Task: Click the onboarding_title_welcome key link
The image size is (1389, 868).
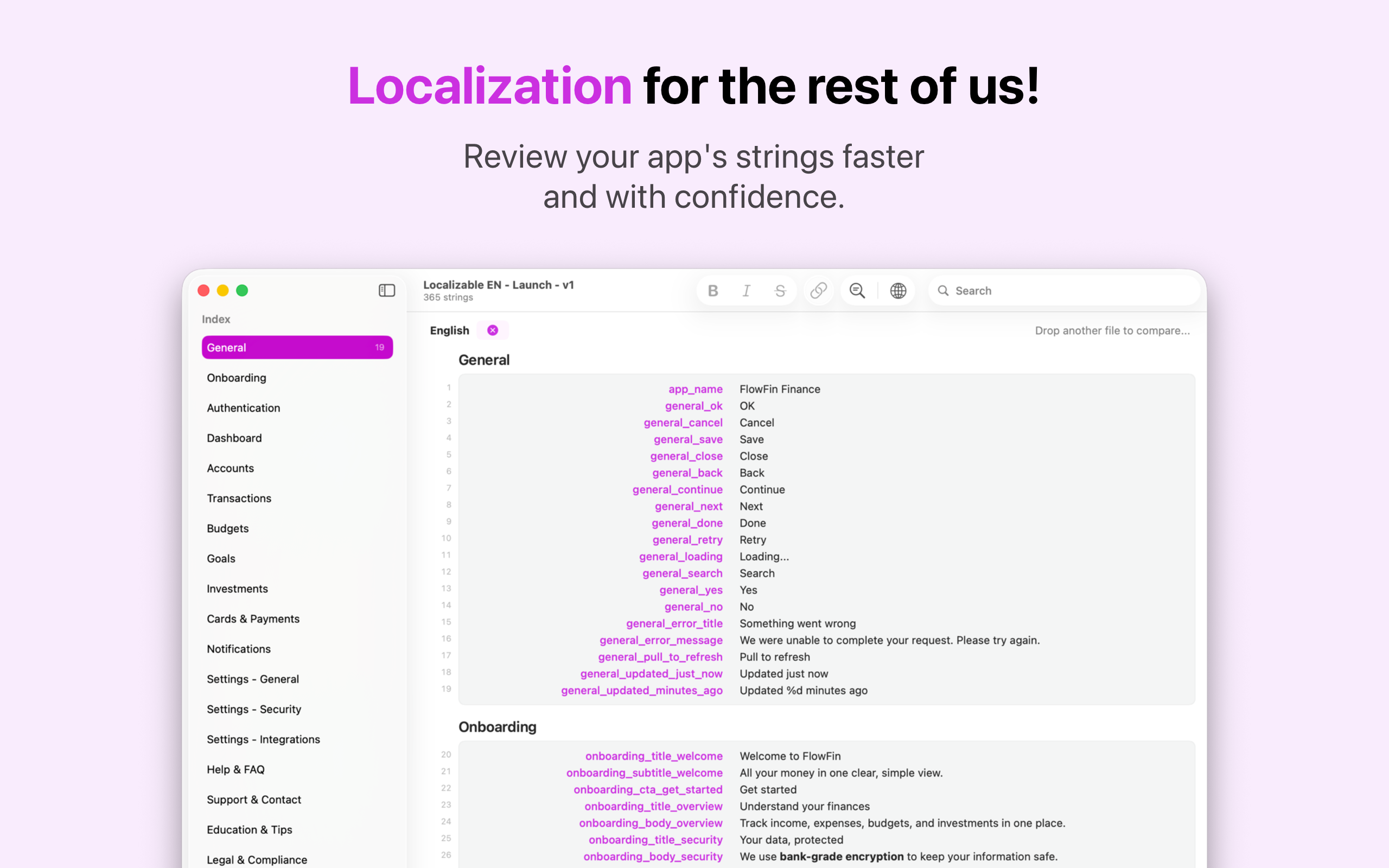Action: (x=653, y=756)
